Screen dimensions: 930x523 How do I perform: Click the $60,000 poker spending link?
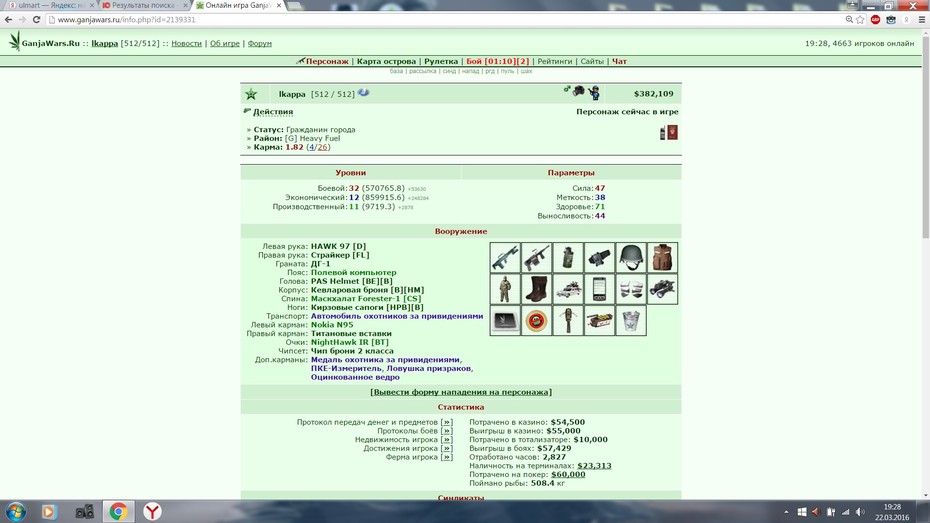(568, 474)
